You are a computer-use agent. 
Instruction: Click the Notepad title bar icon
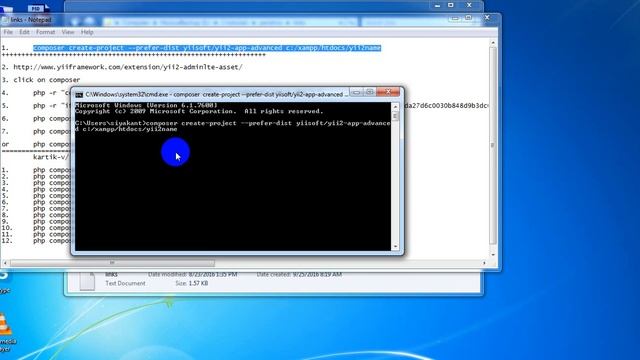click(5, 20)
